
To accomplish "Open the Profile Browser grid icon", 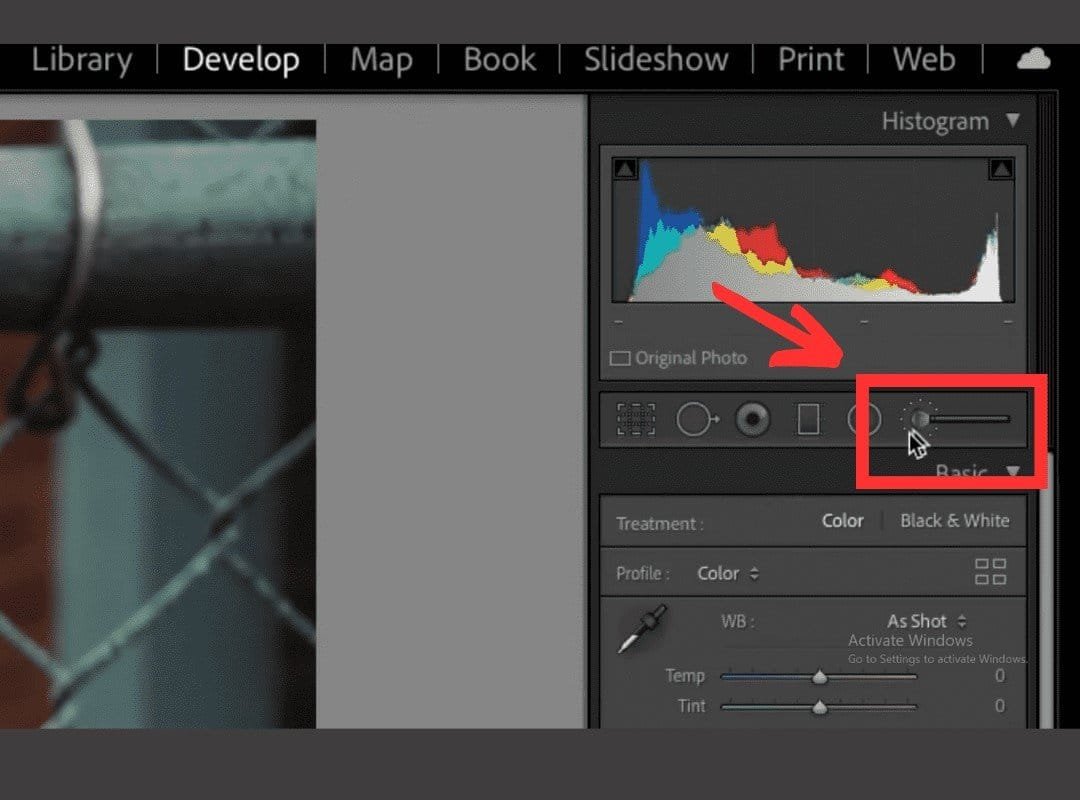I will 991,572.
